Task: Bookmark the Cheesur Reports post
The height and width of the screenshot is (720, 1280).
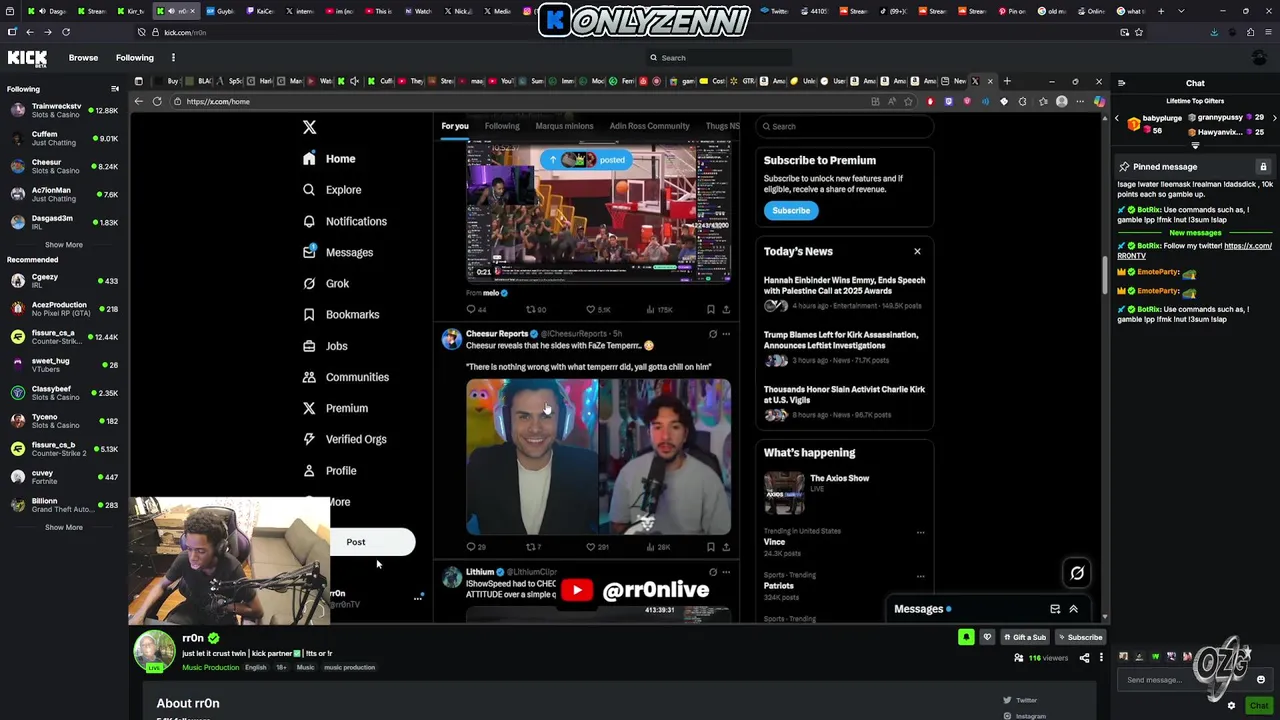Action: (x=711, y=547)
